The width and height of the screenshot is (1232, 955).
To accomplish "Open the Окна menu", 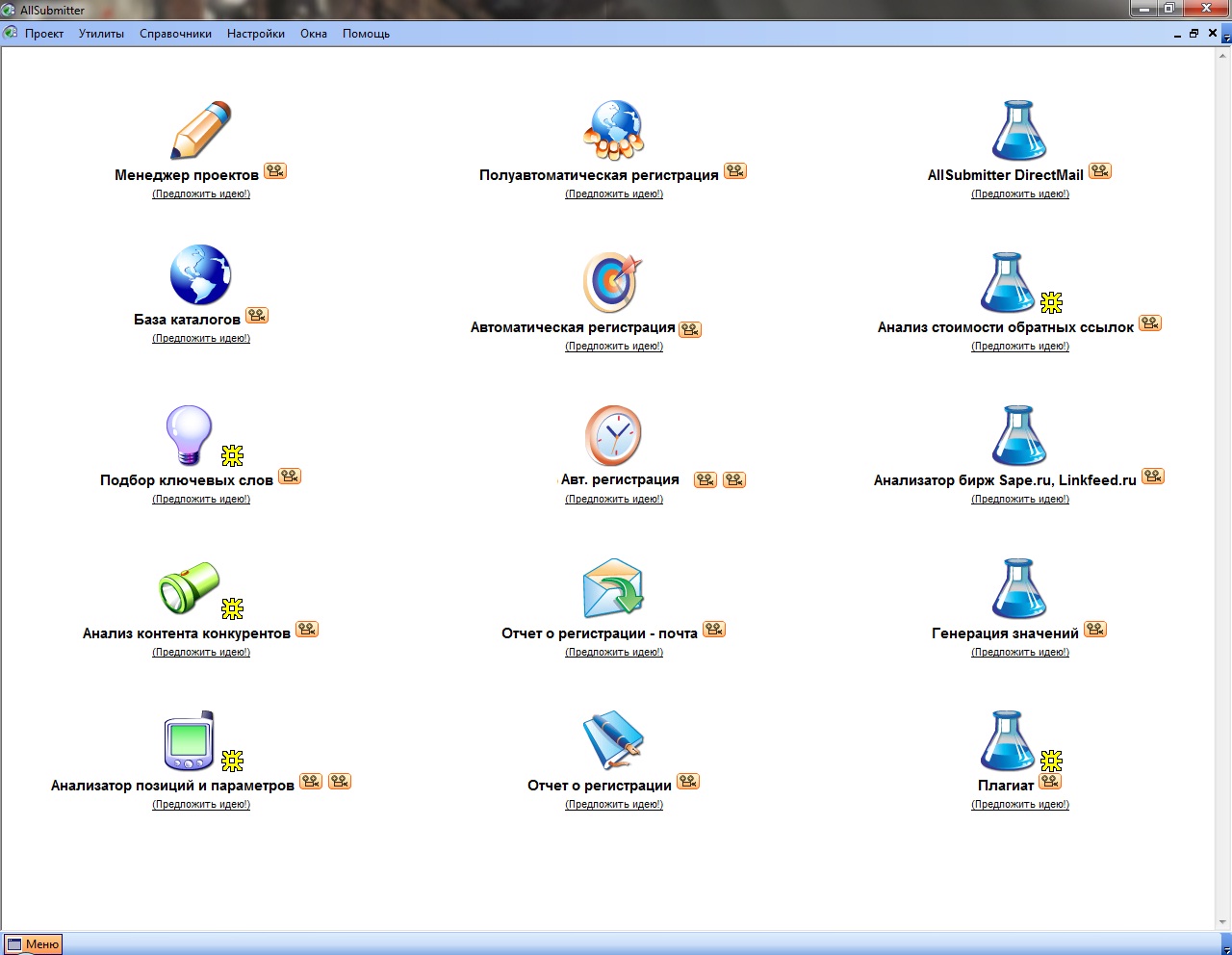I will [314, 34].
